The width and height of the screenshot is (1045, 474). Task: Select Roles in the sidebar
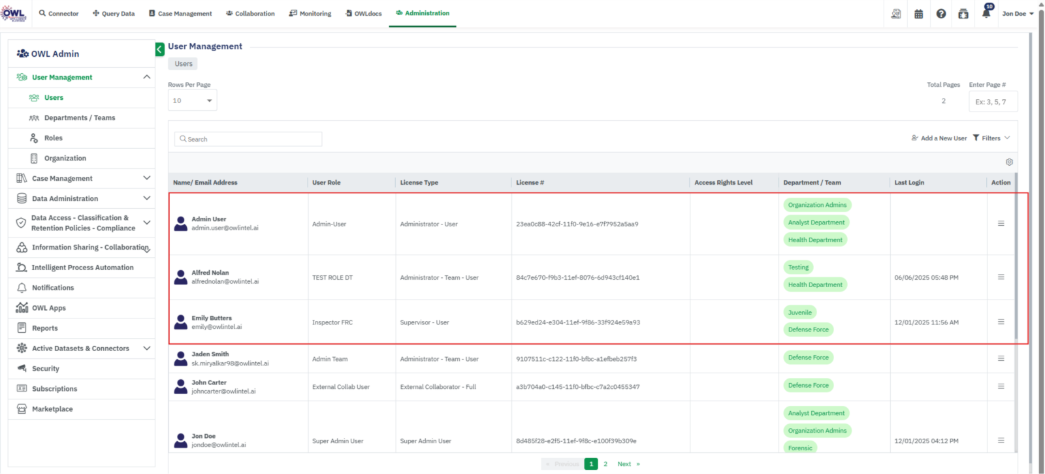[54, 138]
